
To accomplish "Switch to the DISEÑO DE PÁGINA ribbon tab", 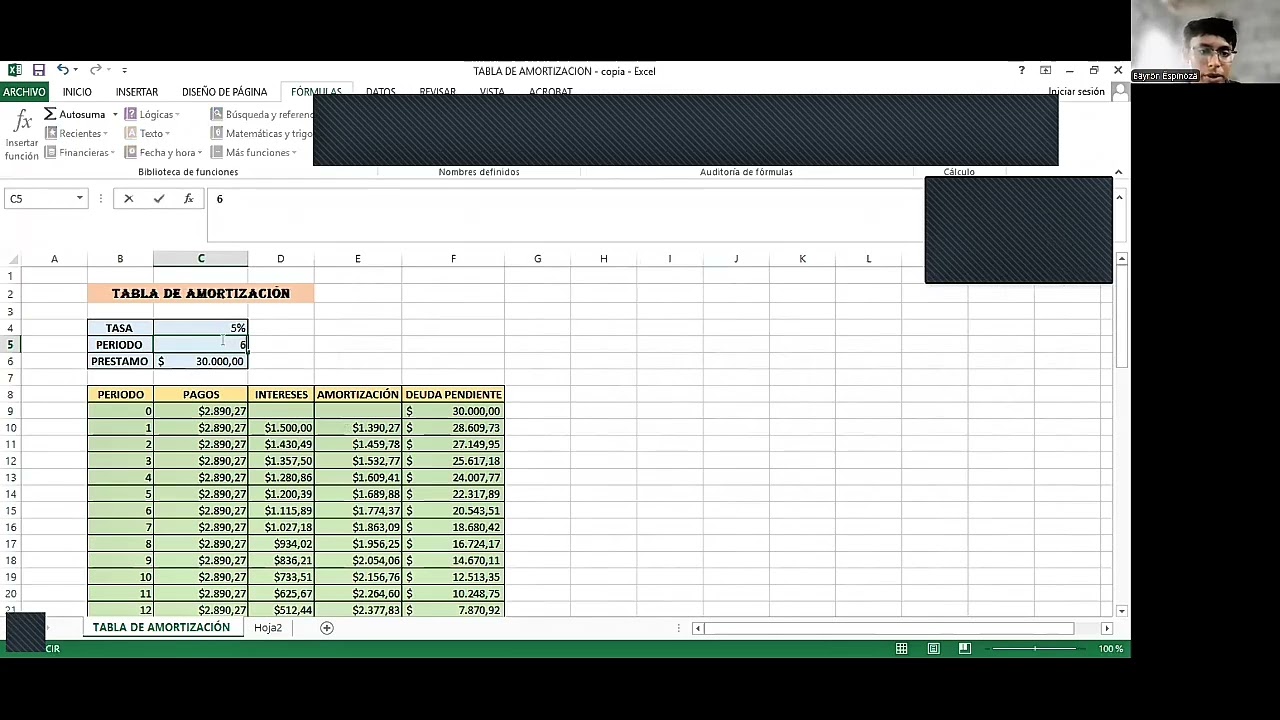I will tap(224, 92).
